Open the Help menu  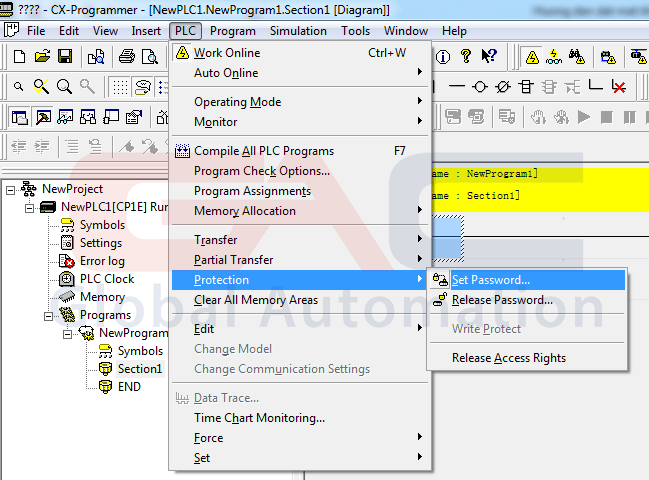[x=454, y=31]
